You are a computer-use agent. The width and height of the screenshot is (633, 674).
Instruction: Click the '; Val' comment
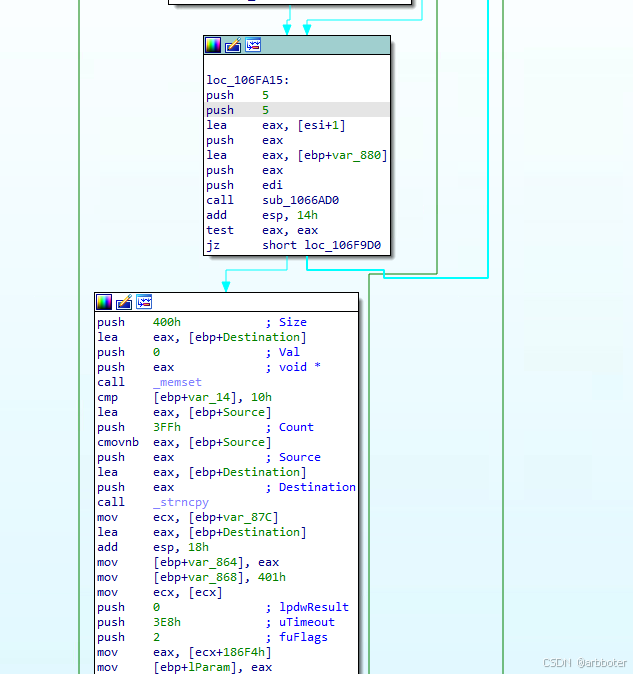[282, 352]
